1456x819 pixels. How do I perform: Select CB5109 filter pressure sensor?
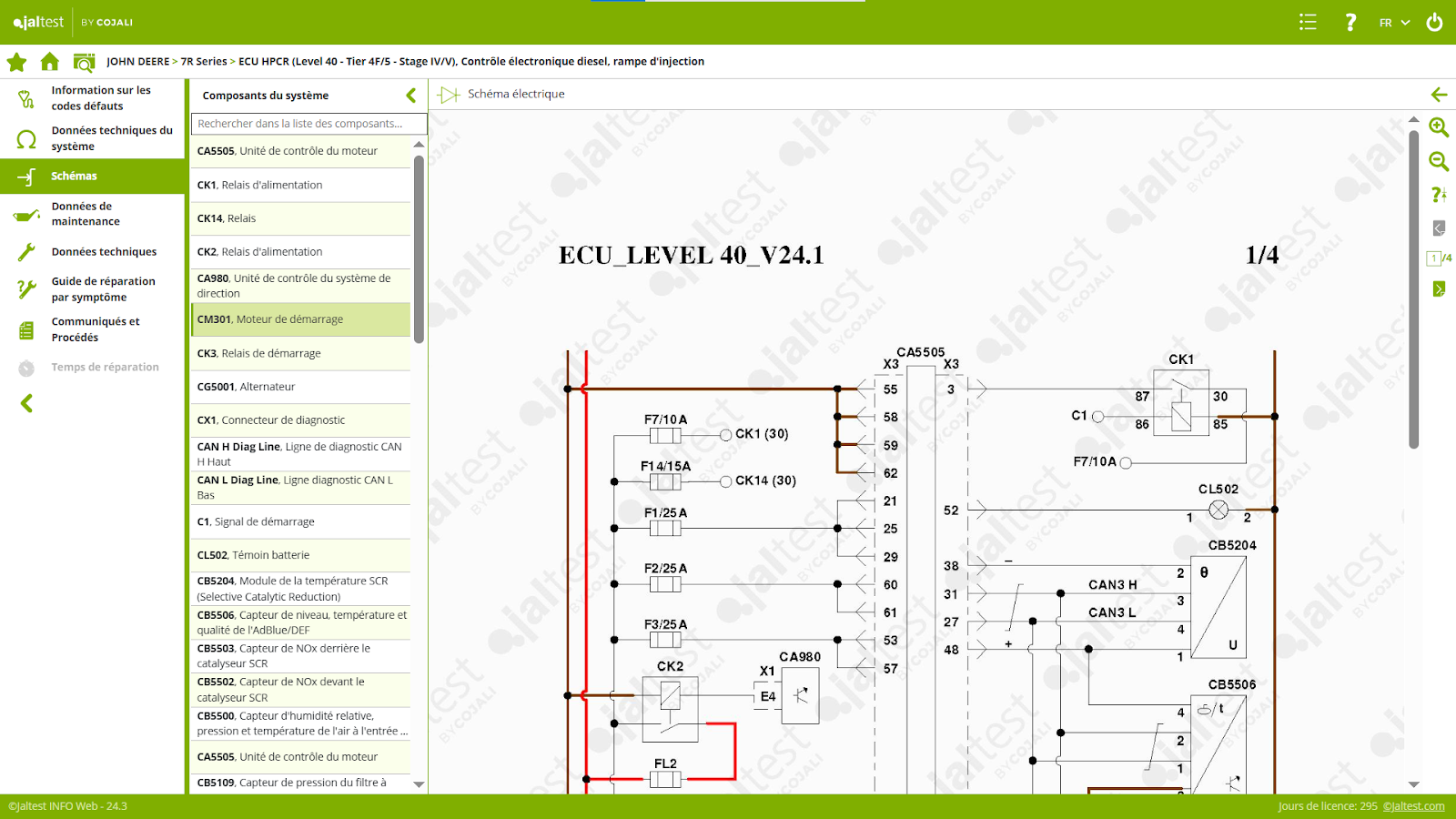300,783
